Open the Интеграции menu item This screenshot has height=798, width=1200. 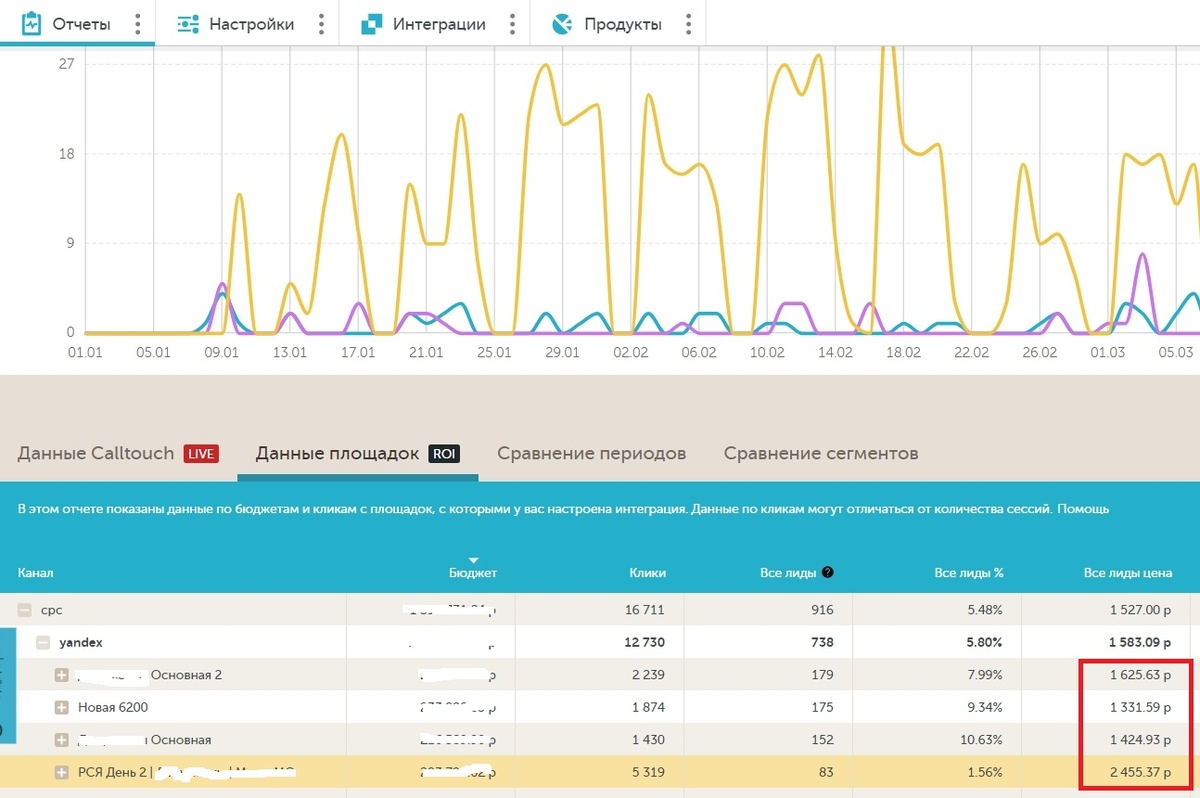pos(439,24)
